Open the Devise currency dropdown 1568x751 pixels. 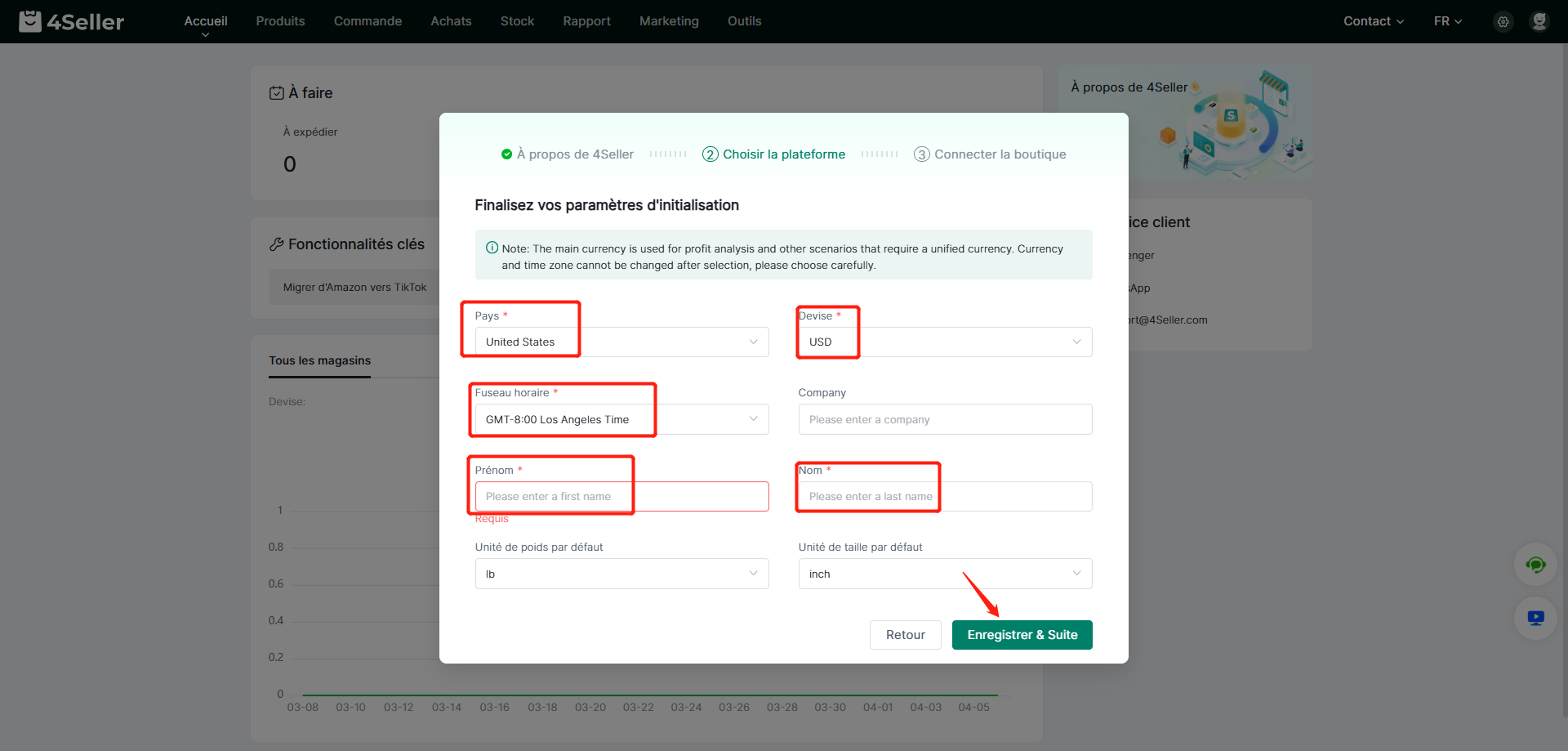pyautogui.click(x=945, y=342)
